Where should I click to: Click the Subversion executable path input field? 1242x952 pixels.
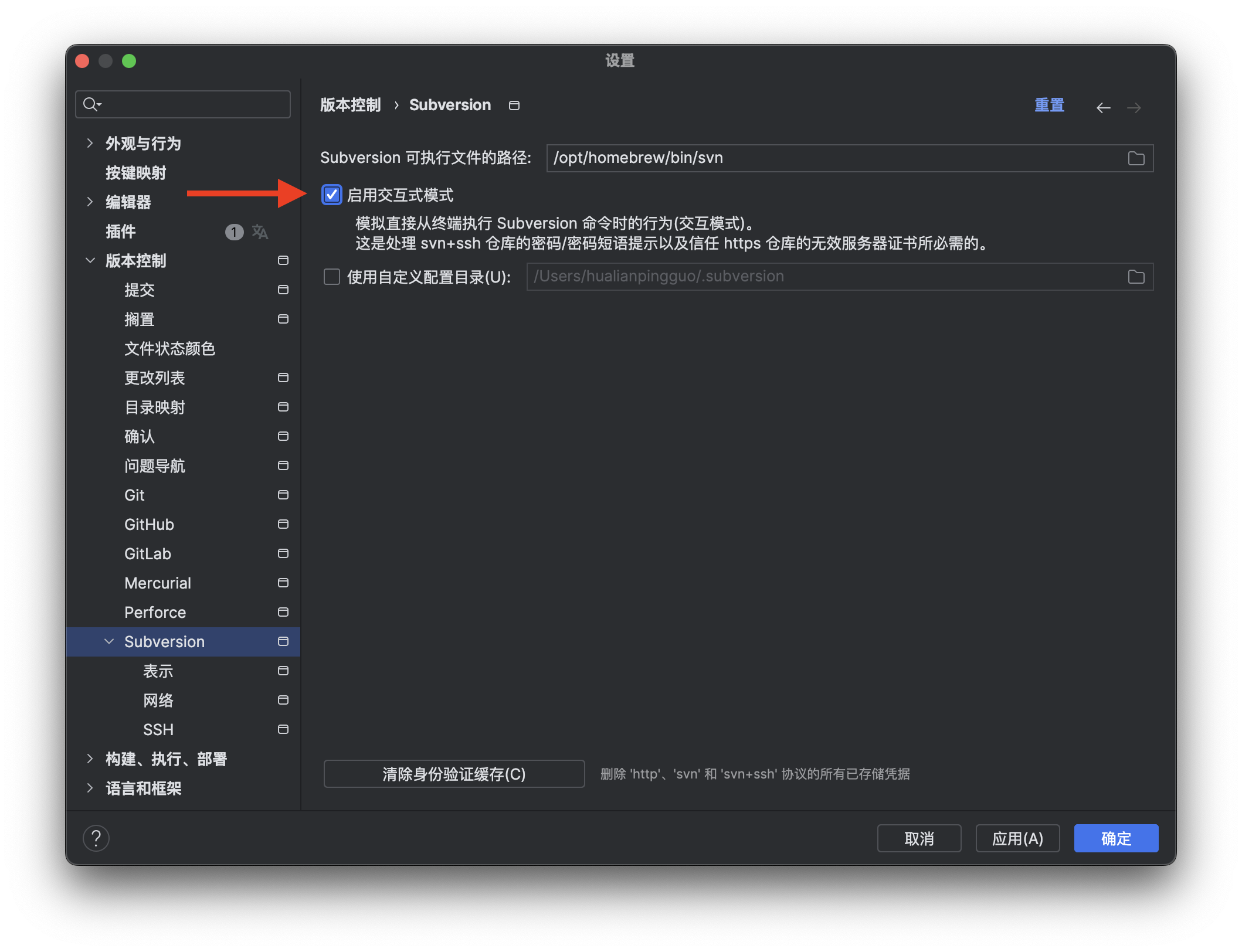(821, 158)
